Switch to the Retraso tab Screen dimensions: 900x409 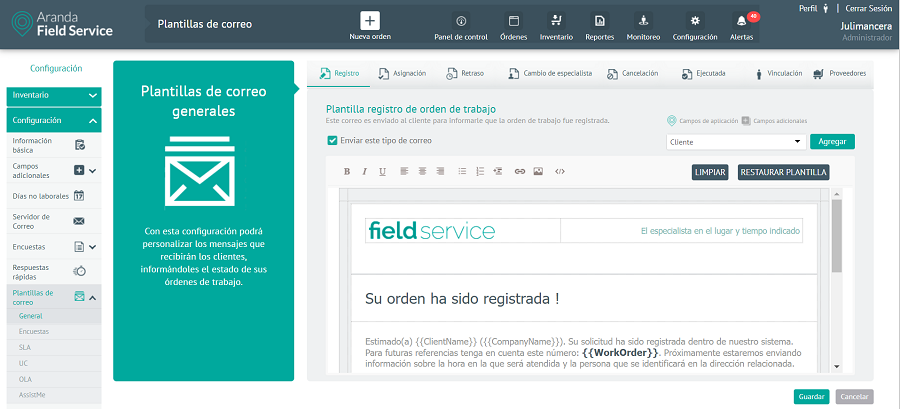click(x=464, y=73)
